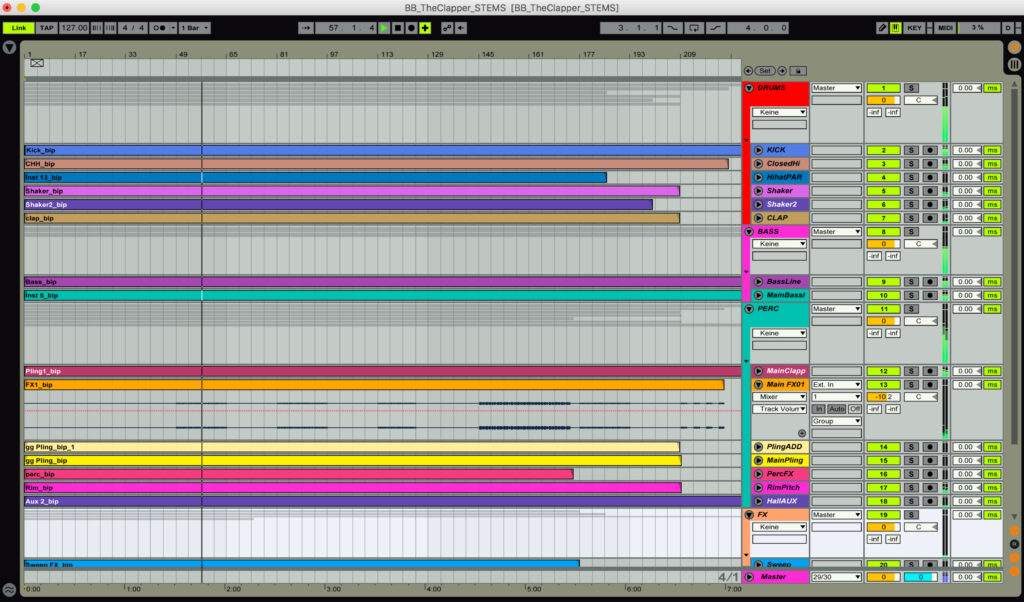Solo the Shaker2 track
Screen dimensions: 1024x602
[x=911, y=204]
